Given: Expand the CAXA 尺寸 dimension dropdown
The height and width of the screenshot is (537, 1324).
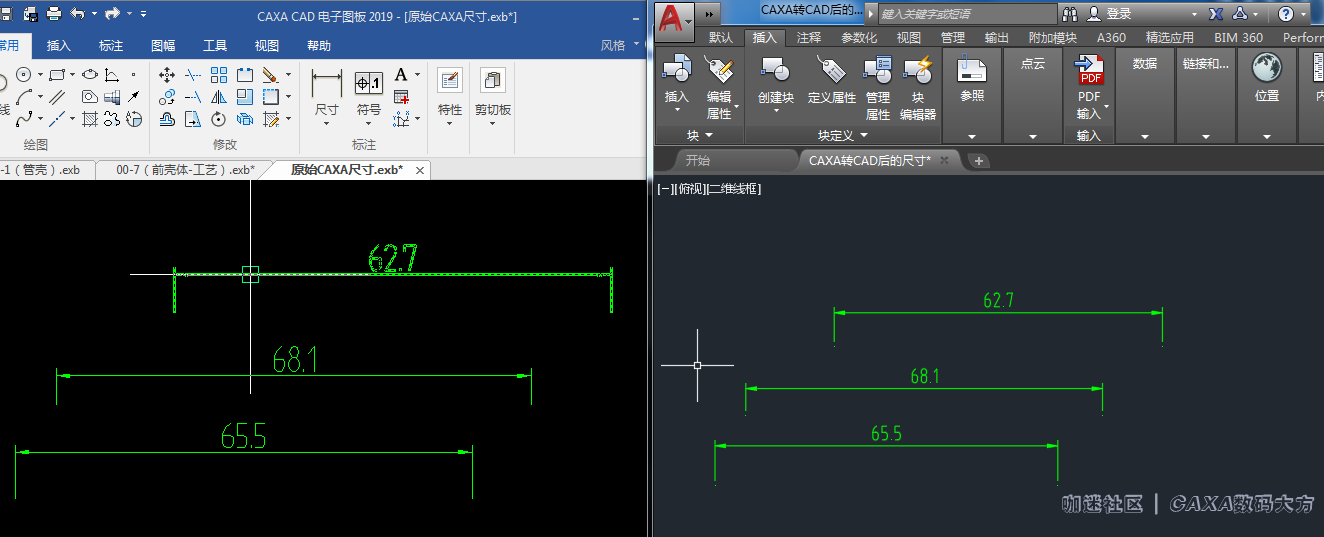Looking at the screenshot, I should coord(326,123).
